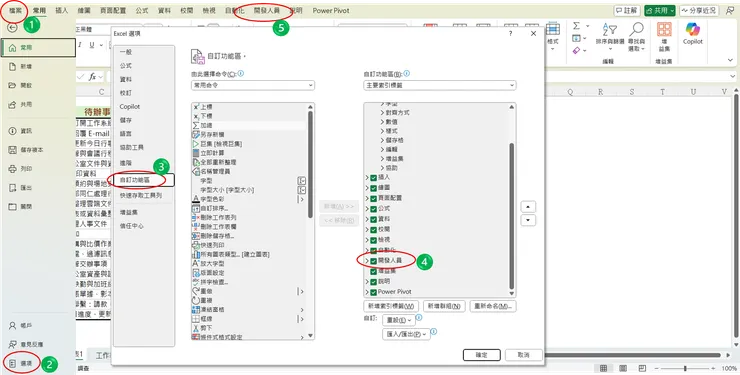Expand the 儲存格 group in tree
740x375 pixels.
(383, 141)
